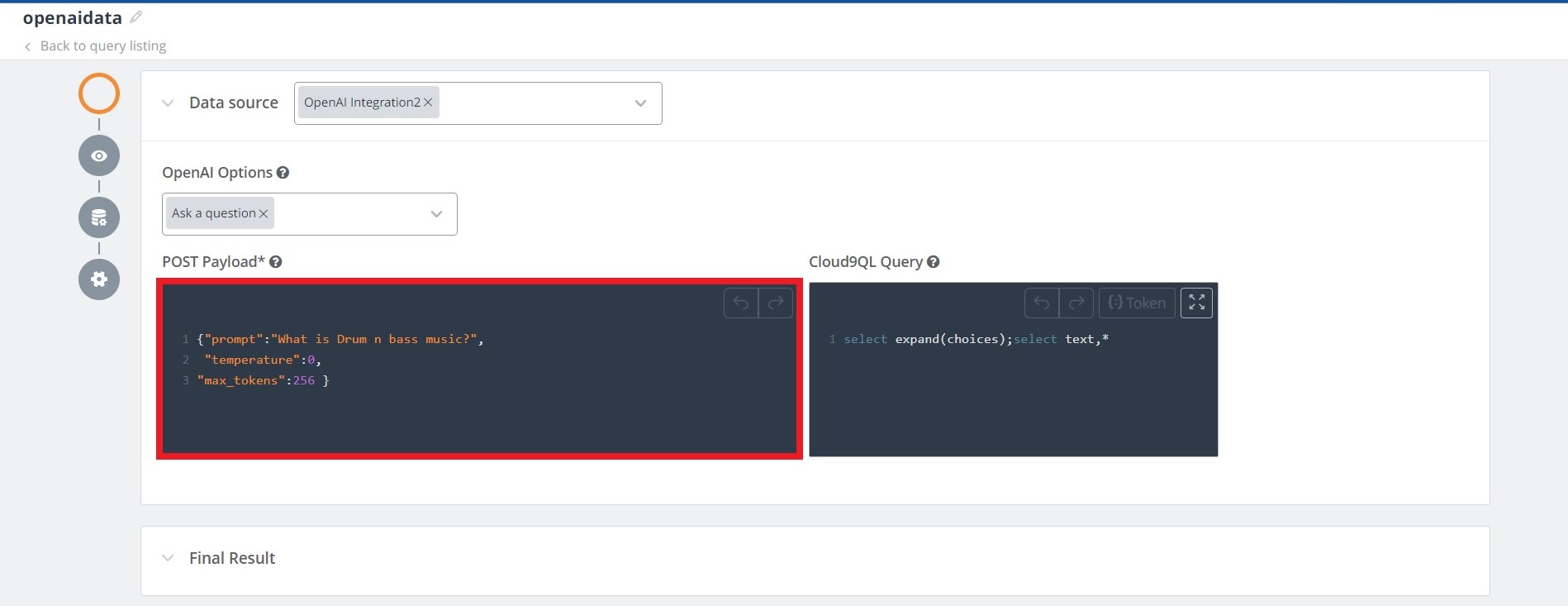Screen dimensions: 1568x606
Task: Click the pencil icon to rename openaidata
Action: pos(136,17)
